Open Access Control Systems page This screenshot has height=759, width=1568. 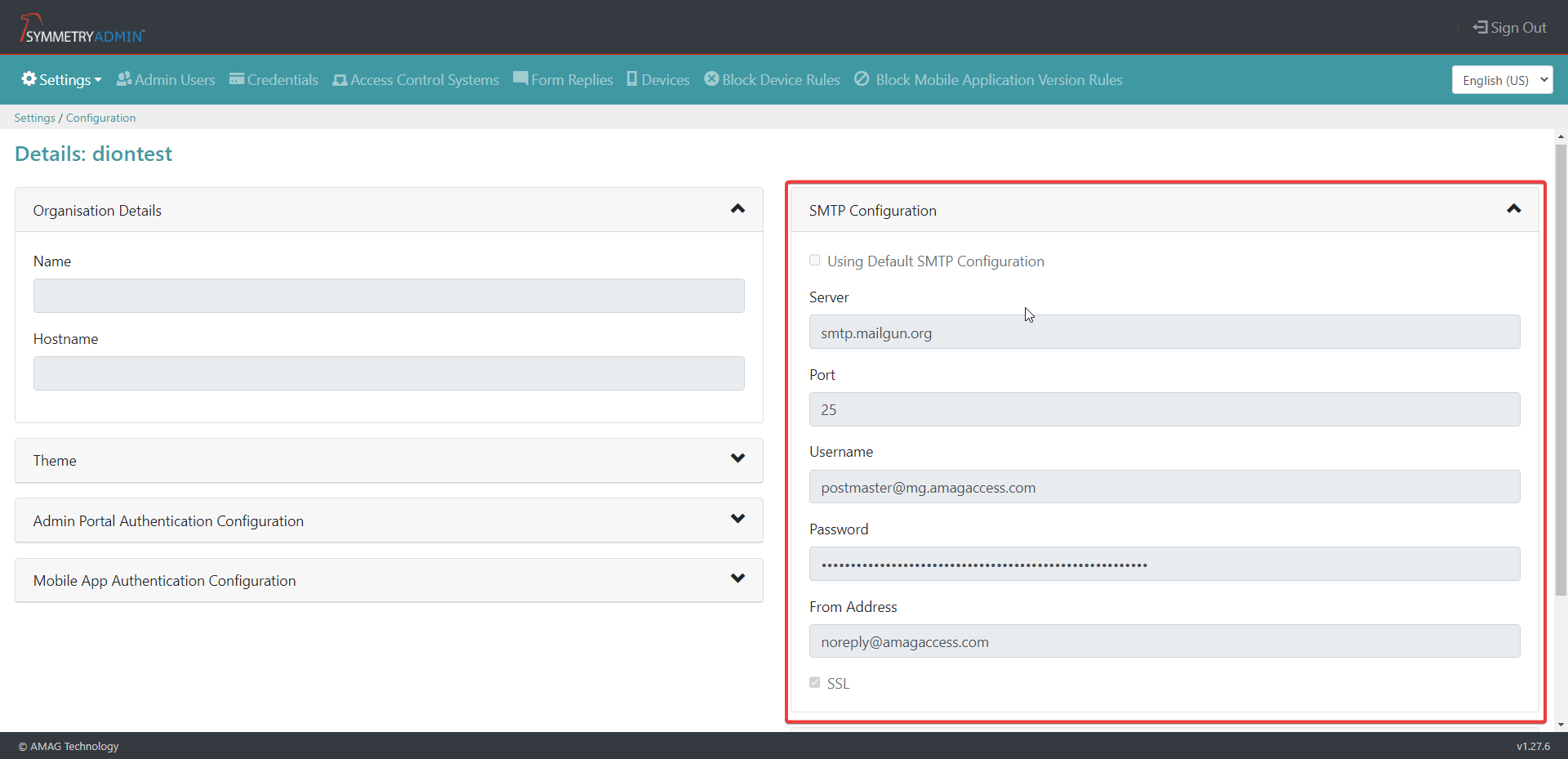pos(416,79)
